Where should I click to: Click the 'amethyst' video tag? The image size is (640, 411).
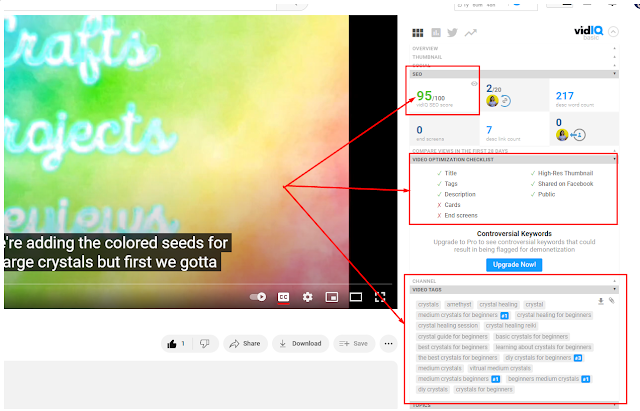459,304
